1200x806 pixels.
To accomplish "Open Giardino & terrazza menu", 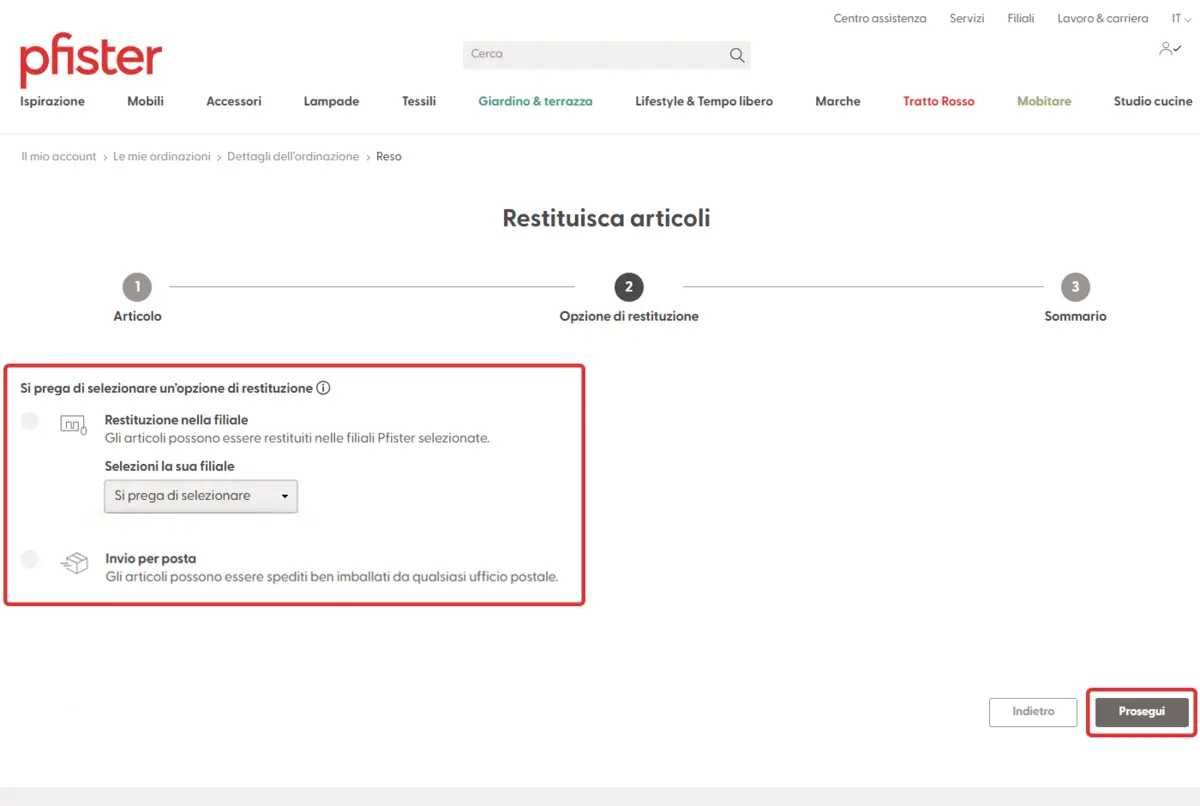I will click(x=535, y=101).
